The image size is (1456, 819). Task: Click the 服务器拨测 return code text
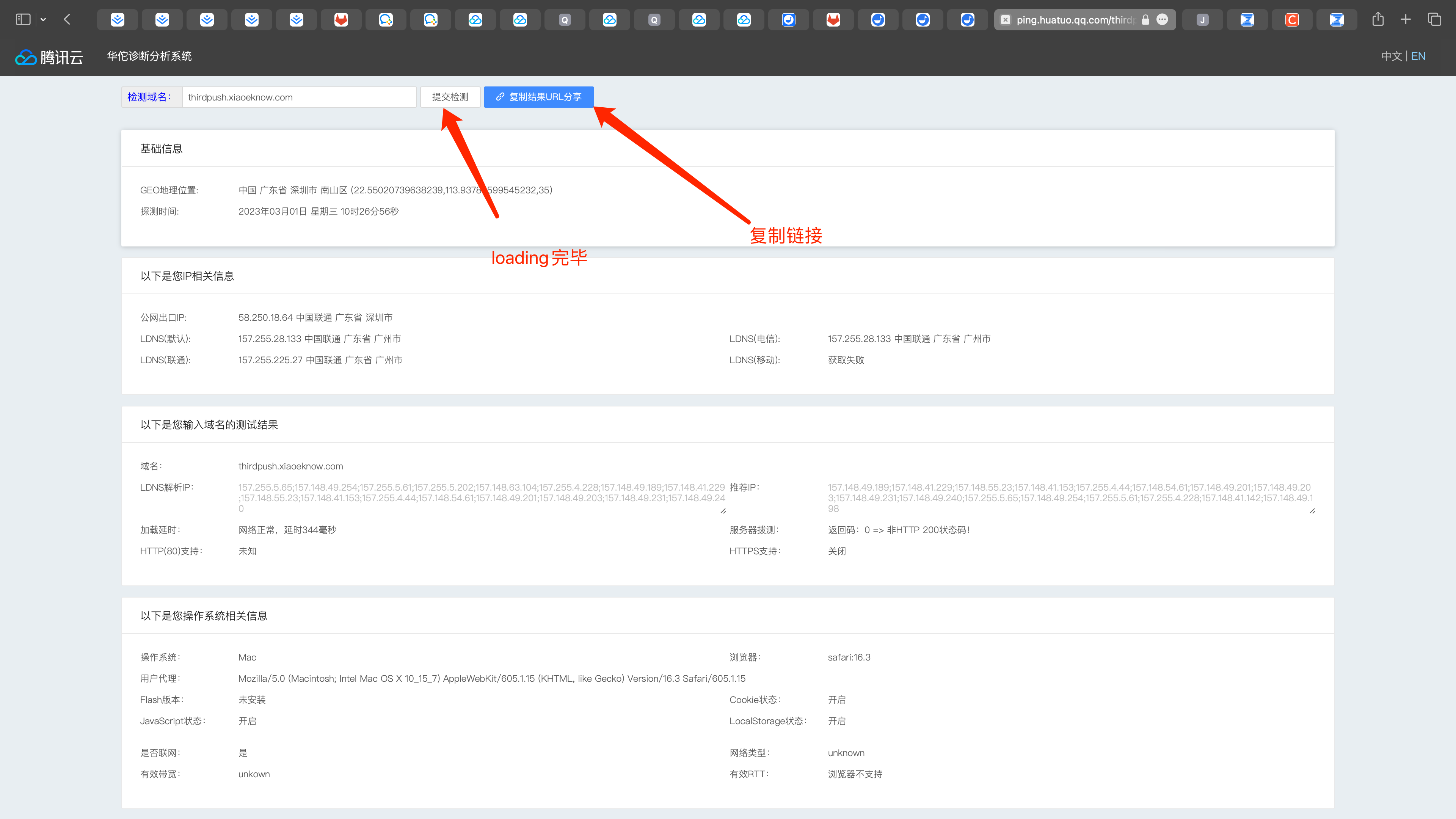tap(899, 530)
